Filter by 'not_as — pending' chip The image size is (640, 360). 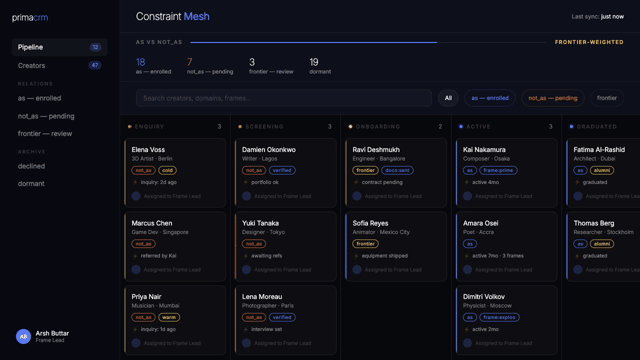tap(553, 98)
